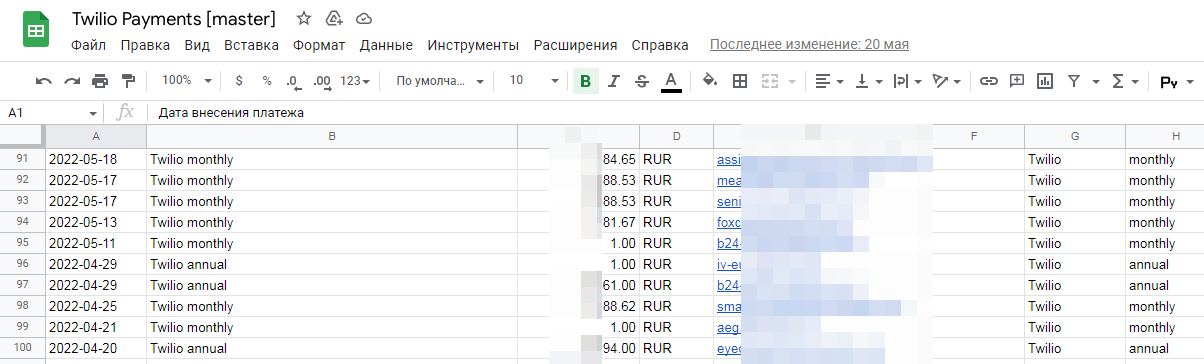The image size is (1204, 364).
Task: Open the link in row 91
Action: 728,159
